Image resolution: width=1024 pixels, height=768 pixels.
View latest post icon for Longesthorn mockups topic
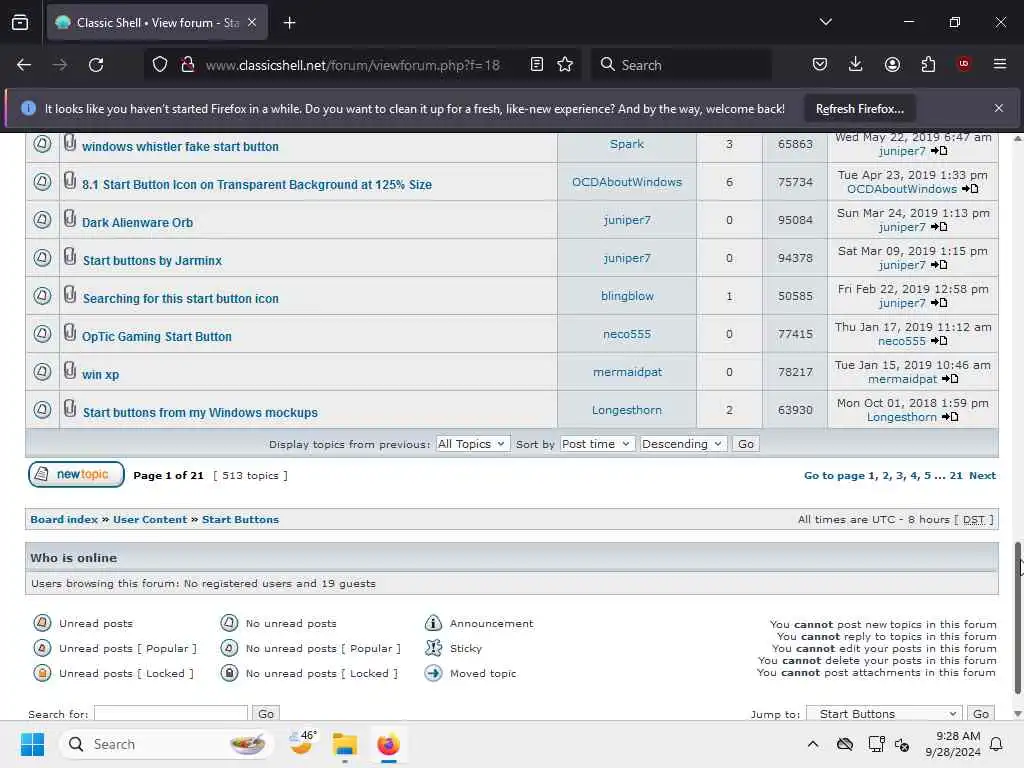tap(950, 417)
